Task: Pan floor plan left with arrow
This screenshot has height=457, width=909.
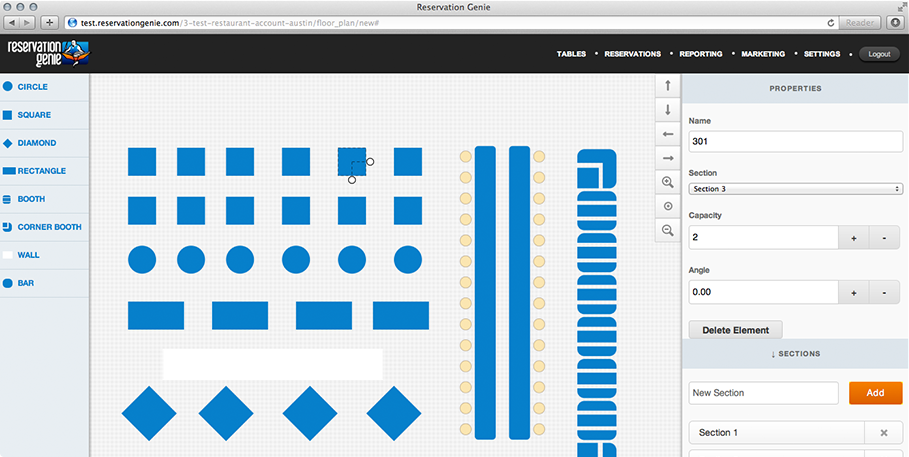Action: (668, 134)
